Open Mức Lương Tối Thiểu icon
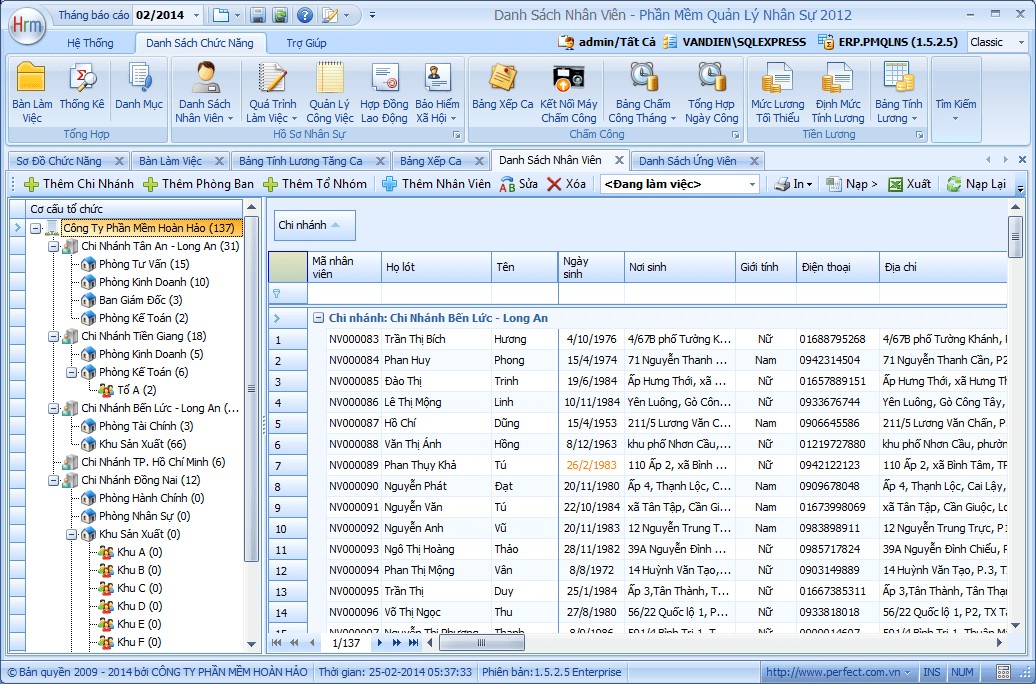The width and height of the screenshot is (1036, 684). [x=777, y=92]
